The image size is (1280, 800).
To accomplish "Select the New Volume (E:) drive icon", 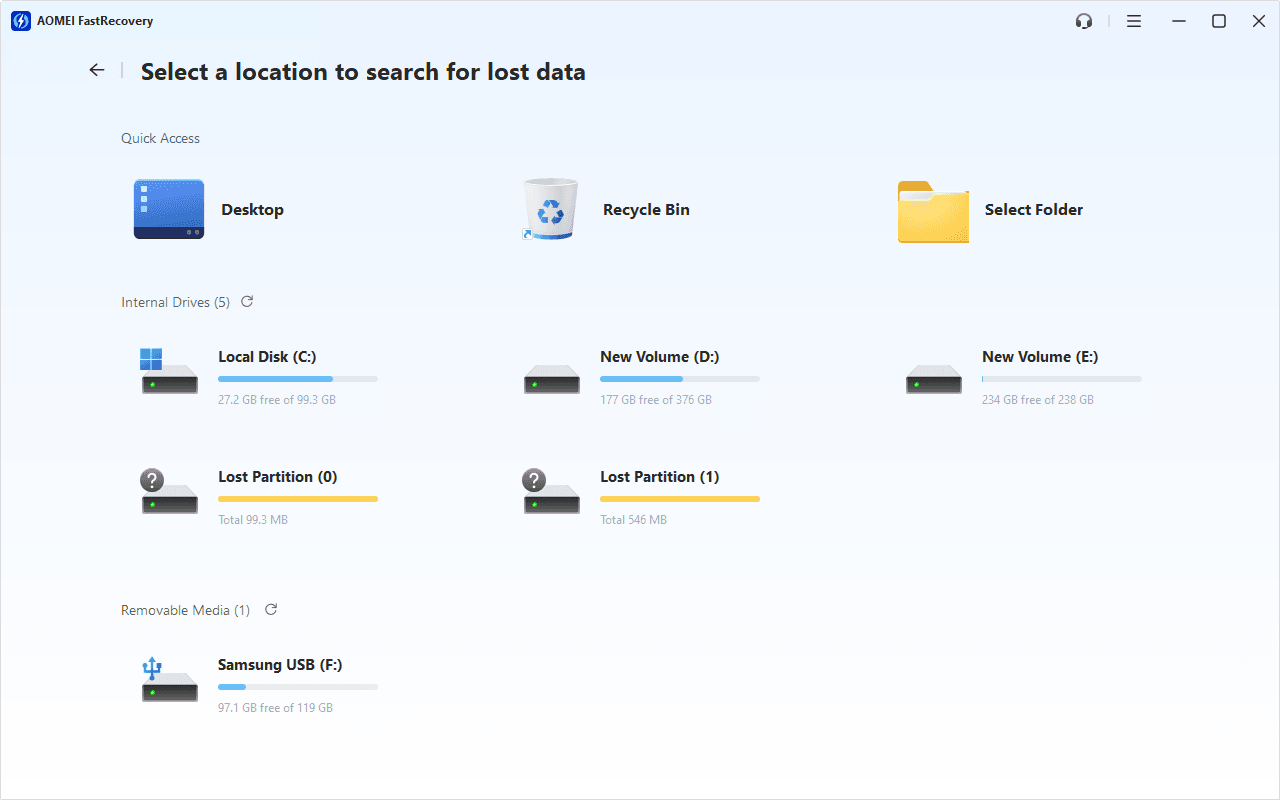I will pos(933,378).
